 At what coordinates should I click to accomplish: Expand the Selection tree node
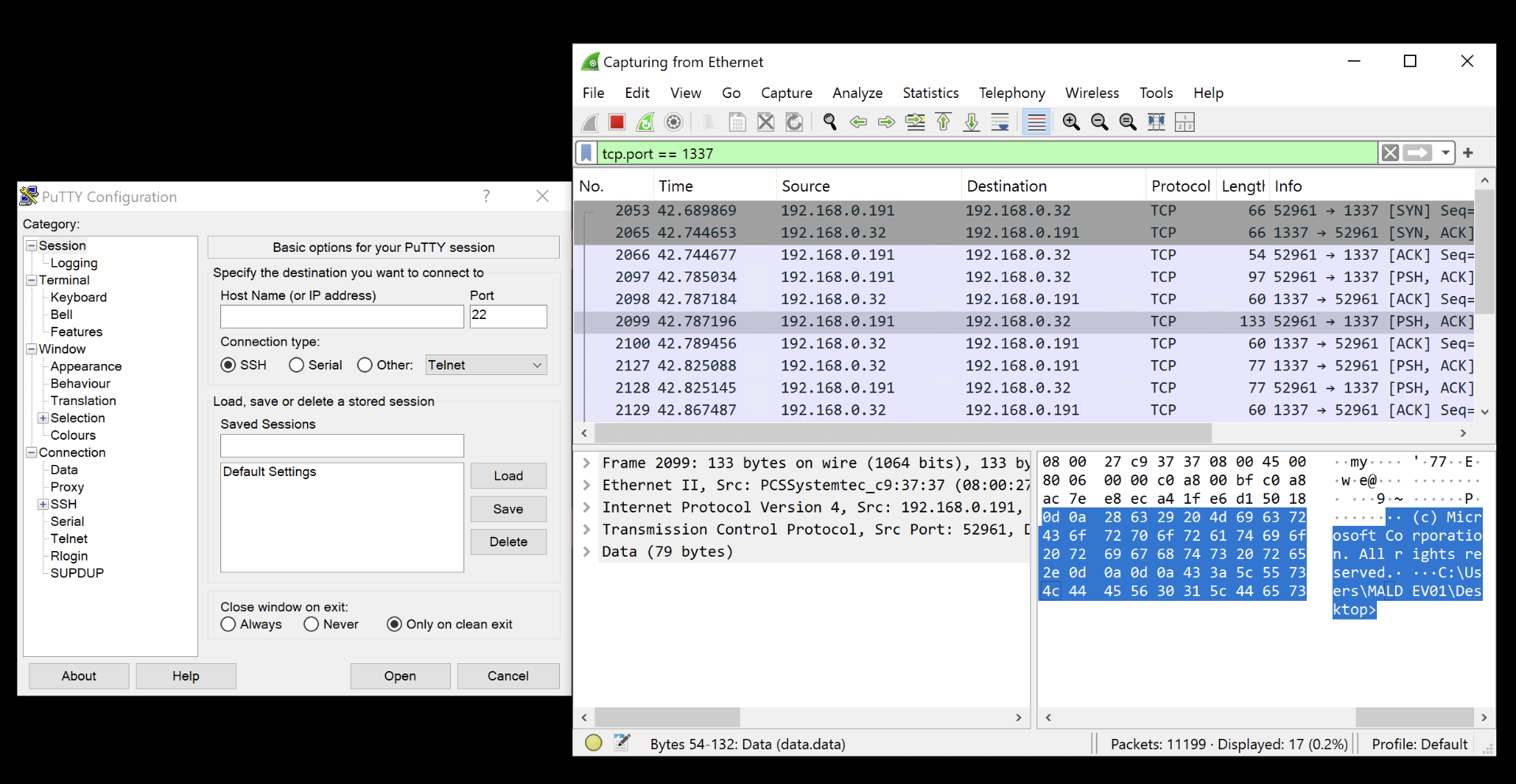click(x=43, y=418)
